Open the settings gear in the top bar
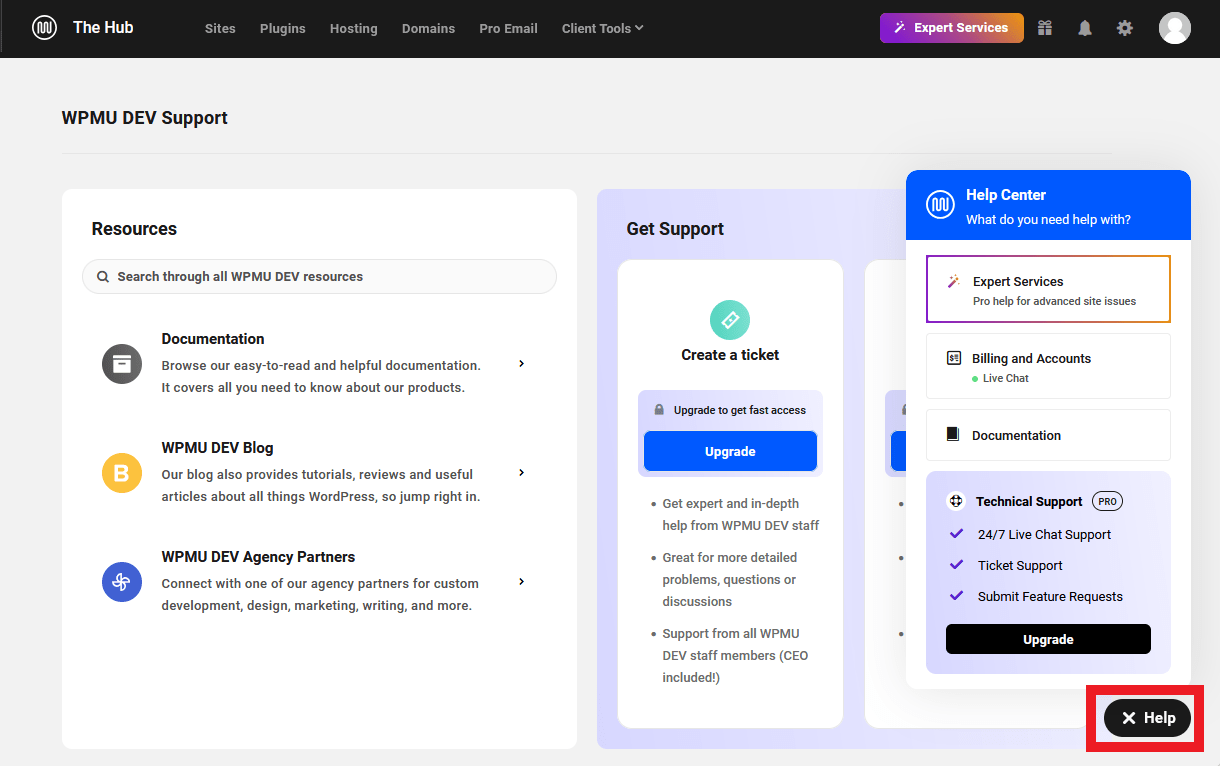 coord(1124,27)
